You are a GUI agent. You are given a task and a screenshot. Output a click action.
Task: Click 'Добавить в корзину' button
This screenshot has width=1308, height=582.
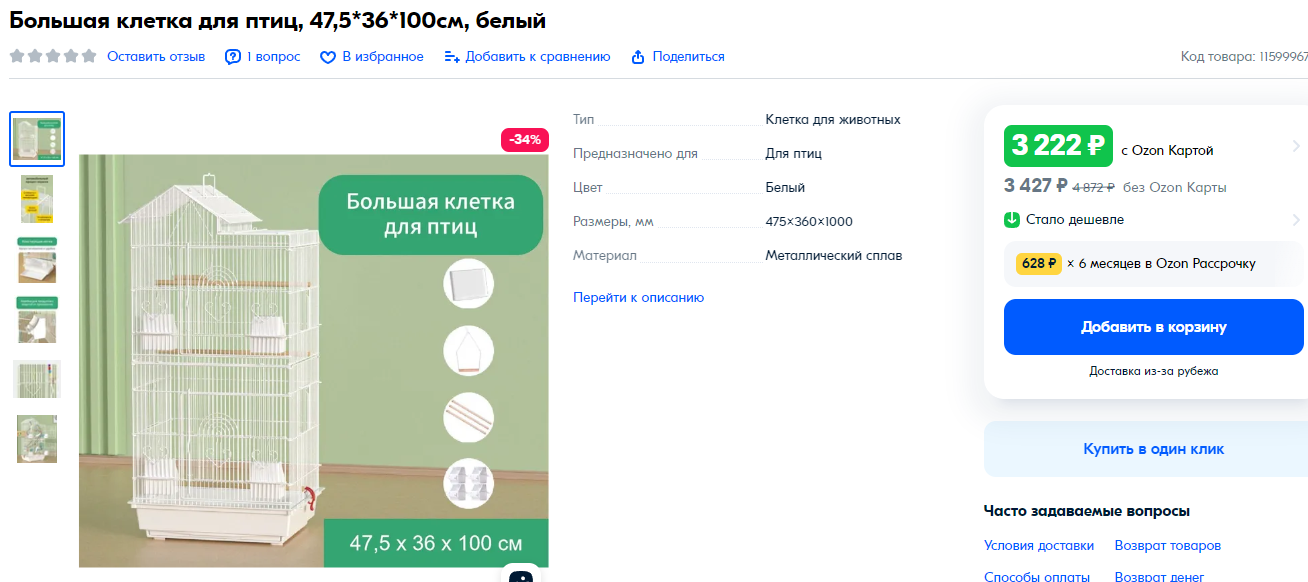[x=1153, y=327]
